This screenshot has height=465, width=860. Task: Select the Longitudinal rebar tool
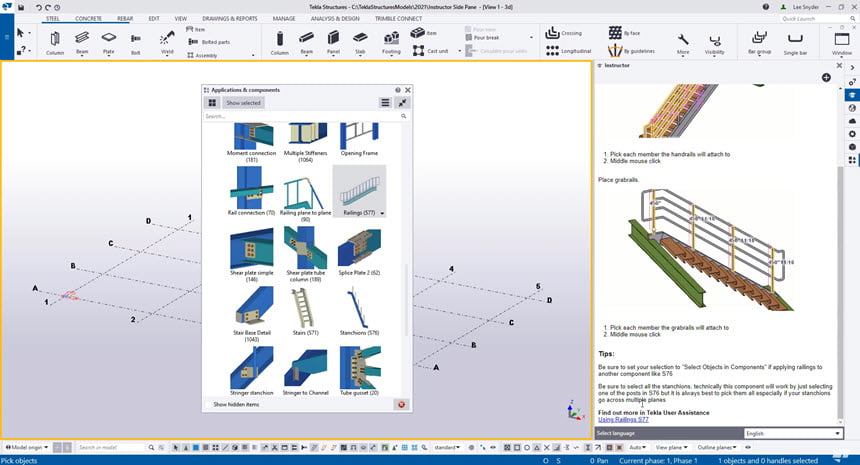pyautogui.click(x=569, y=50)
